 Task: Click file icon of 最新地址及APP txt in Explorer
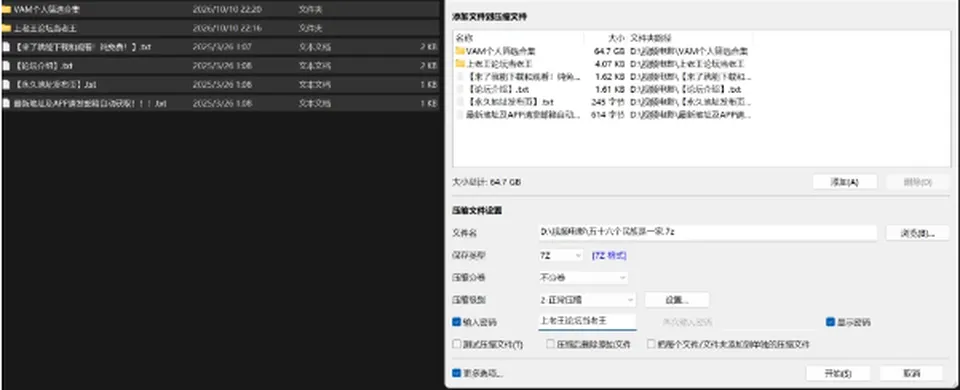(x=6, y=103)
